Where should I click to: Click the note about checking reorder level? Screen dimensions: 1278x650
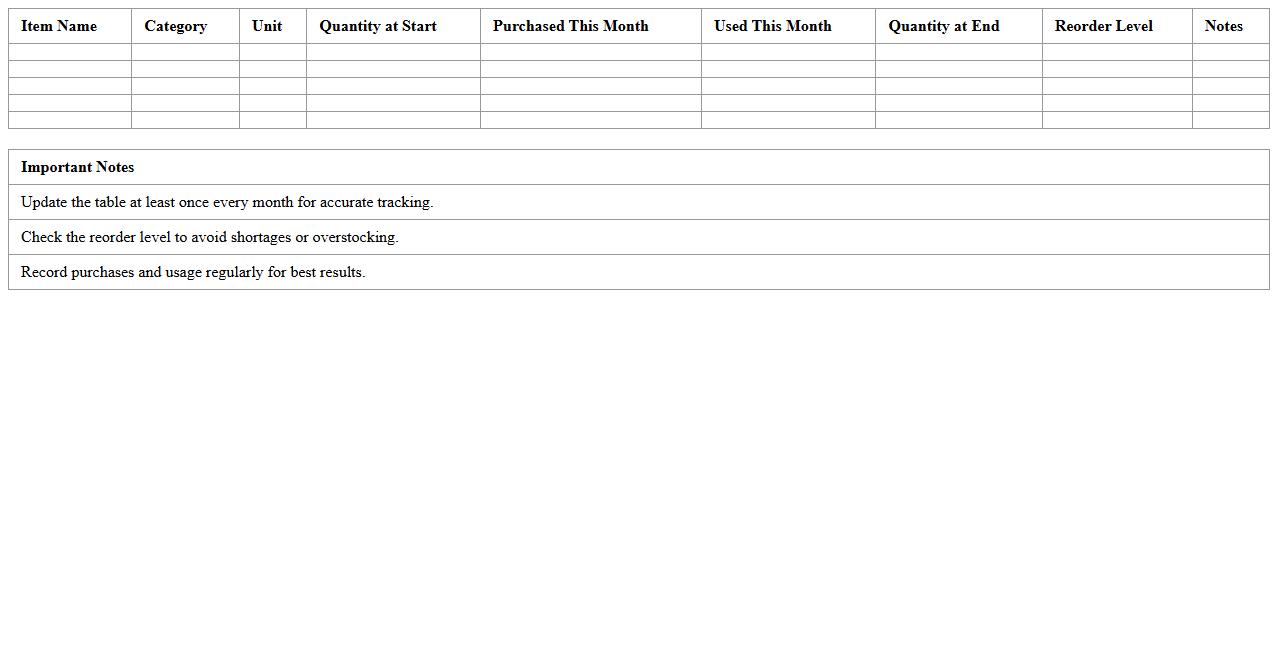pos(209,237)
